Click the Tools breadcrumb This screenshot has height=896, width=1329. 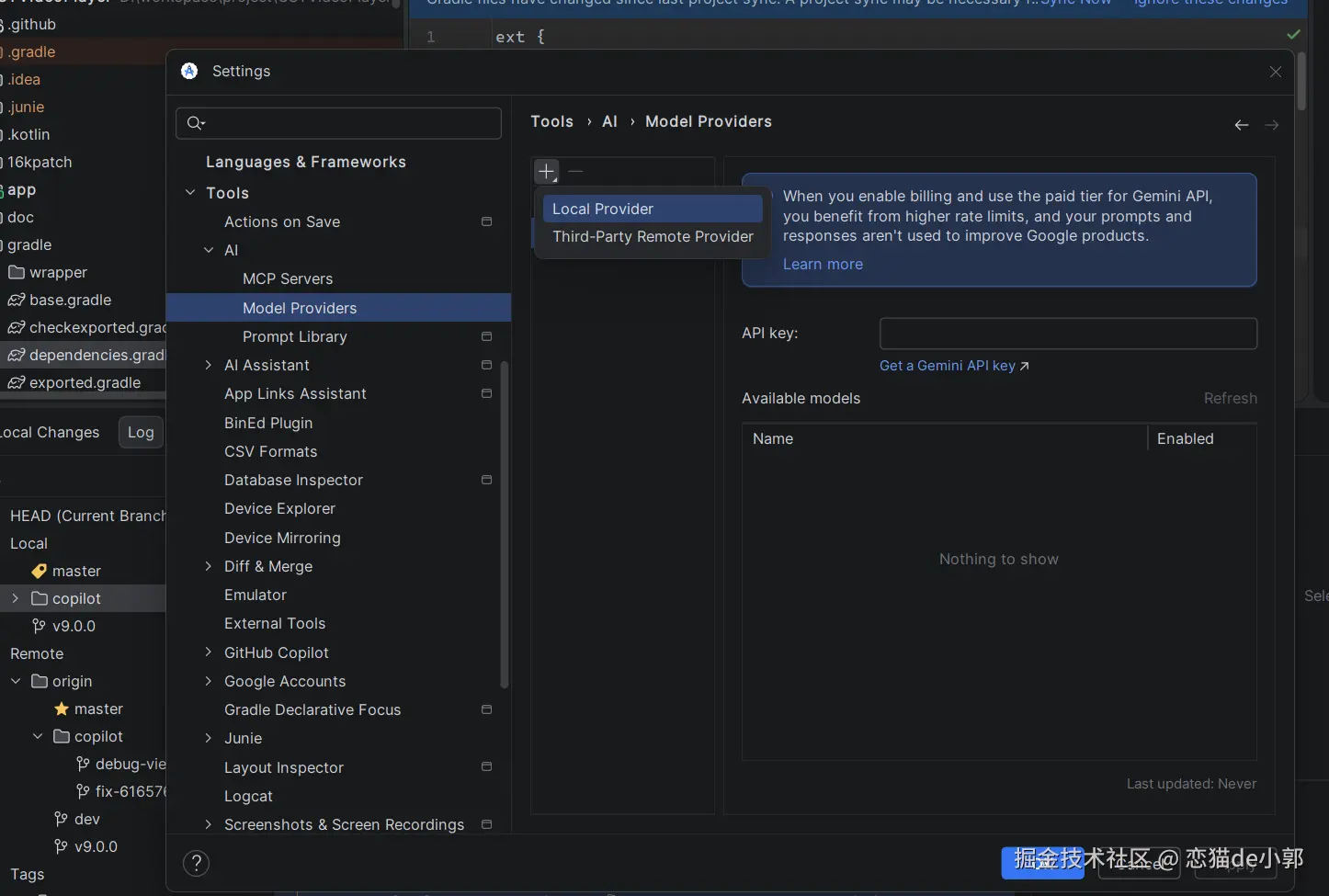[x=551, y=121]
